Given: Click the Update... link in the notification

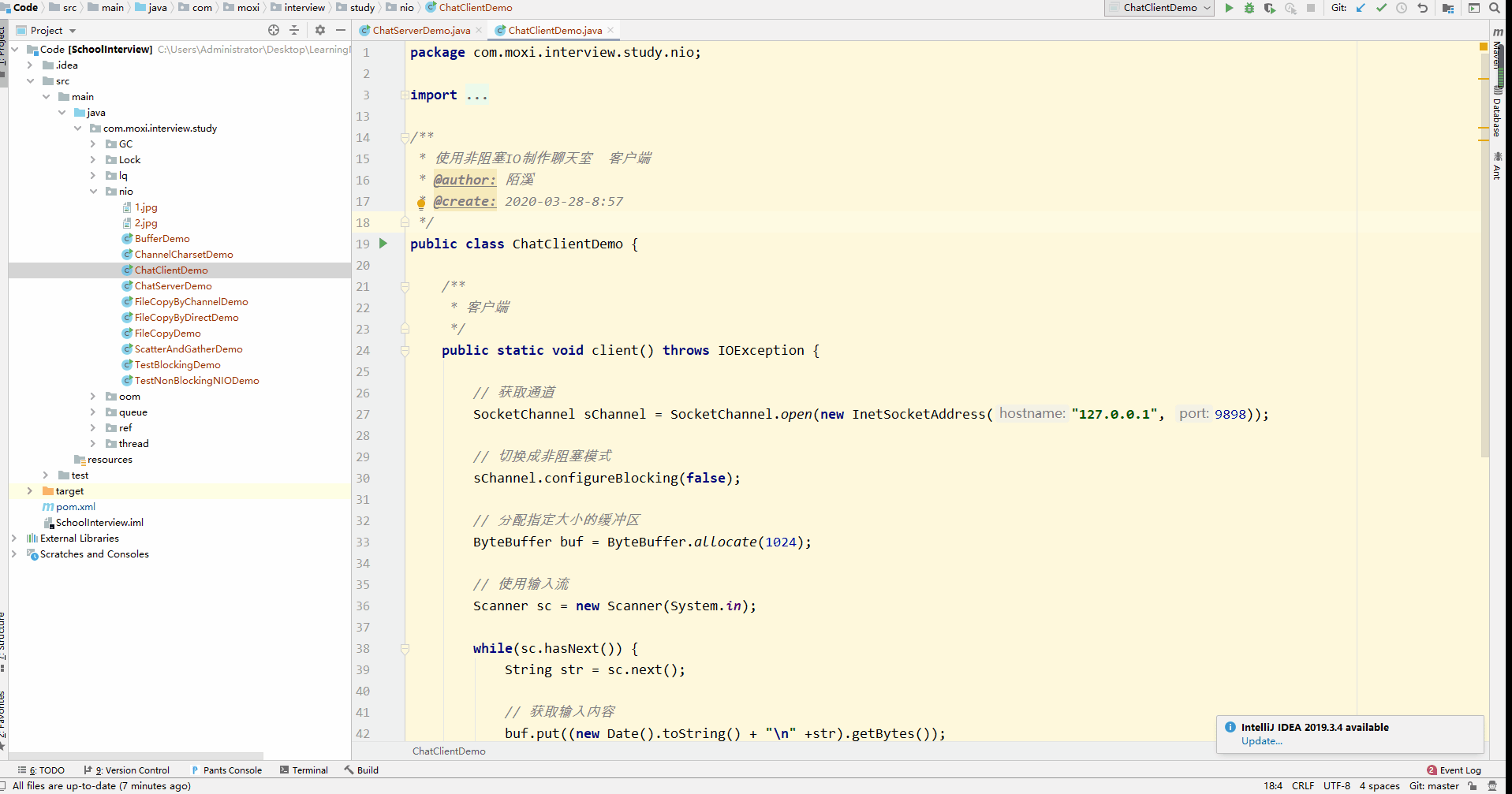Looking at the screenshot, I should click(x=1261, y=741).
